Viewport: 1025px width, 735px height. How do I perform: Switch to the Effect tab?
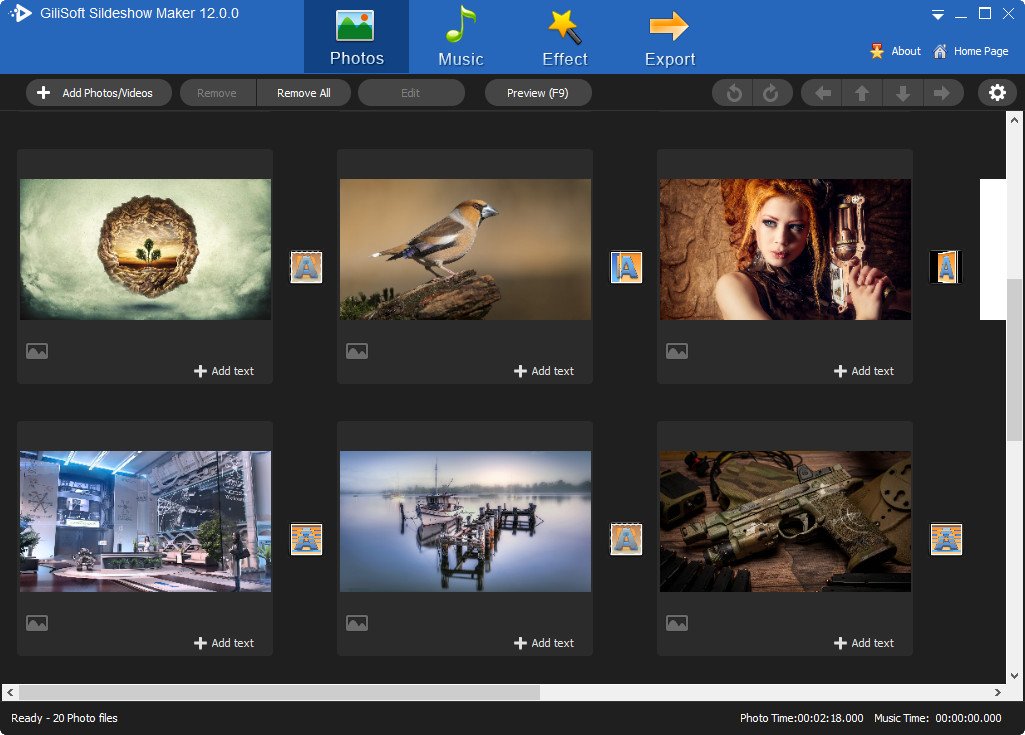pyautogui.click(x=565, y=37)
